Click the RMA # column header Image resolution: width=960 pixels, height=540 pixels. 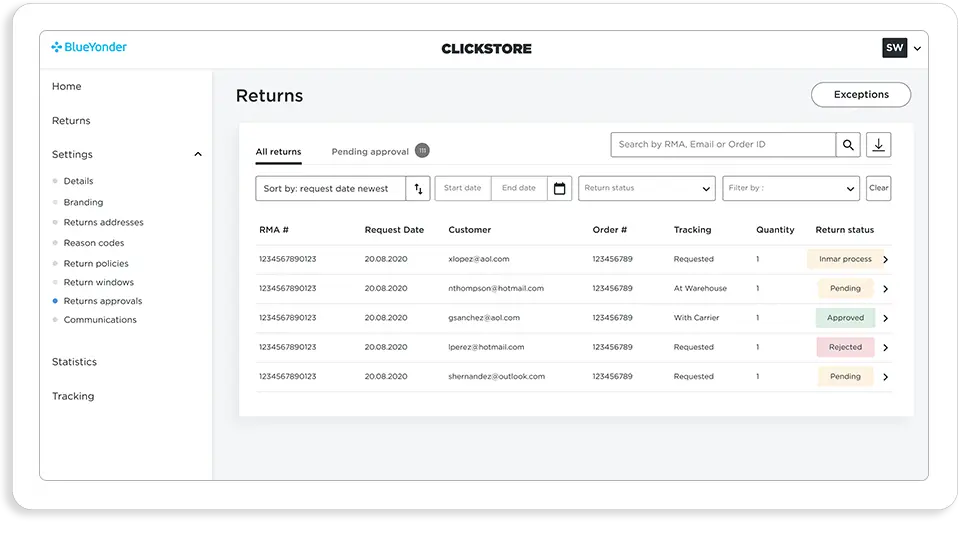pyautogui.click(x=274, y=230)
